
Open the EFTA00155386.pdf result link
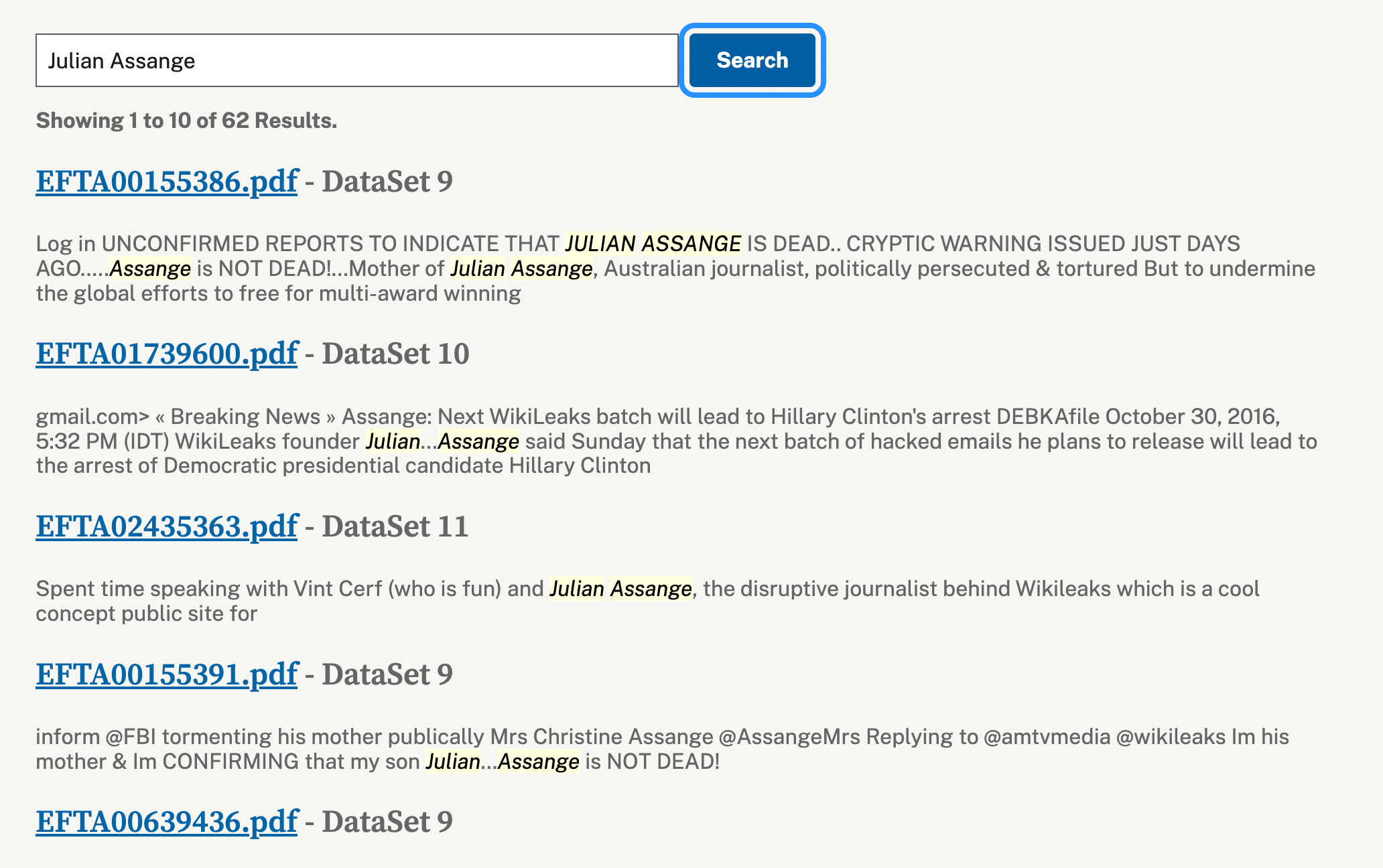pos(166,182)
